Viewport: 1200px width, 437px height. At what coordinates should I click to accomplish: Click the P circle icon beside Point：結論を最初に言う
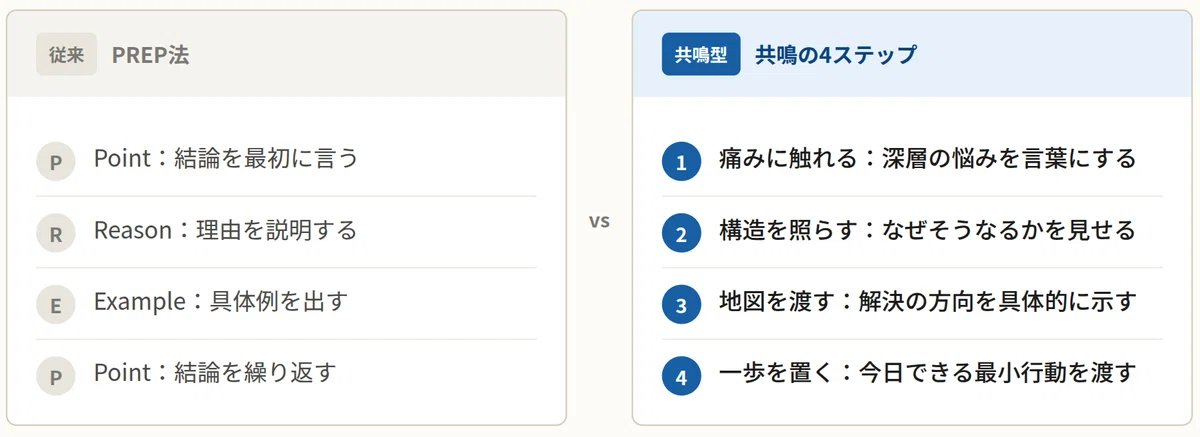(56, 161)
